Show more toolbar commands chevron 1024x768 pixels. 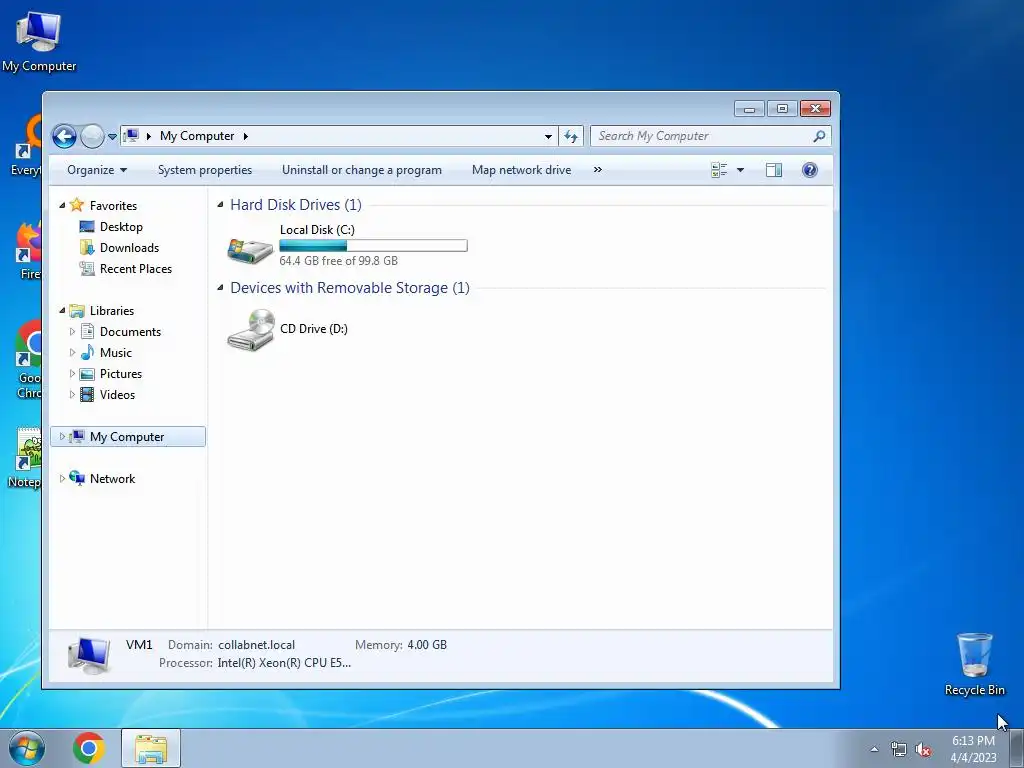pos(597,170)
